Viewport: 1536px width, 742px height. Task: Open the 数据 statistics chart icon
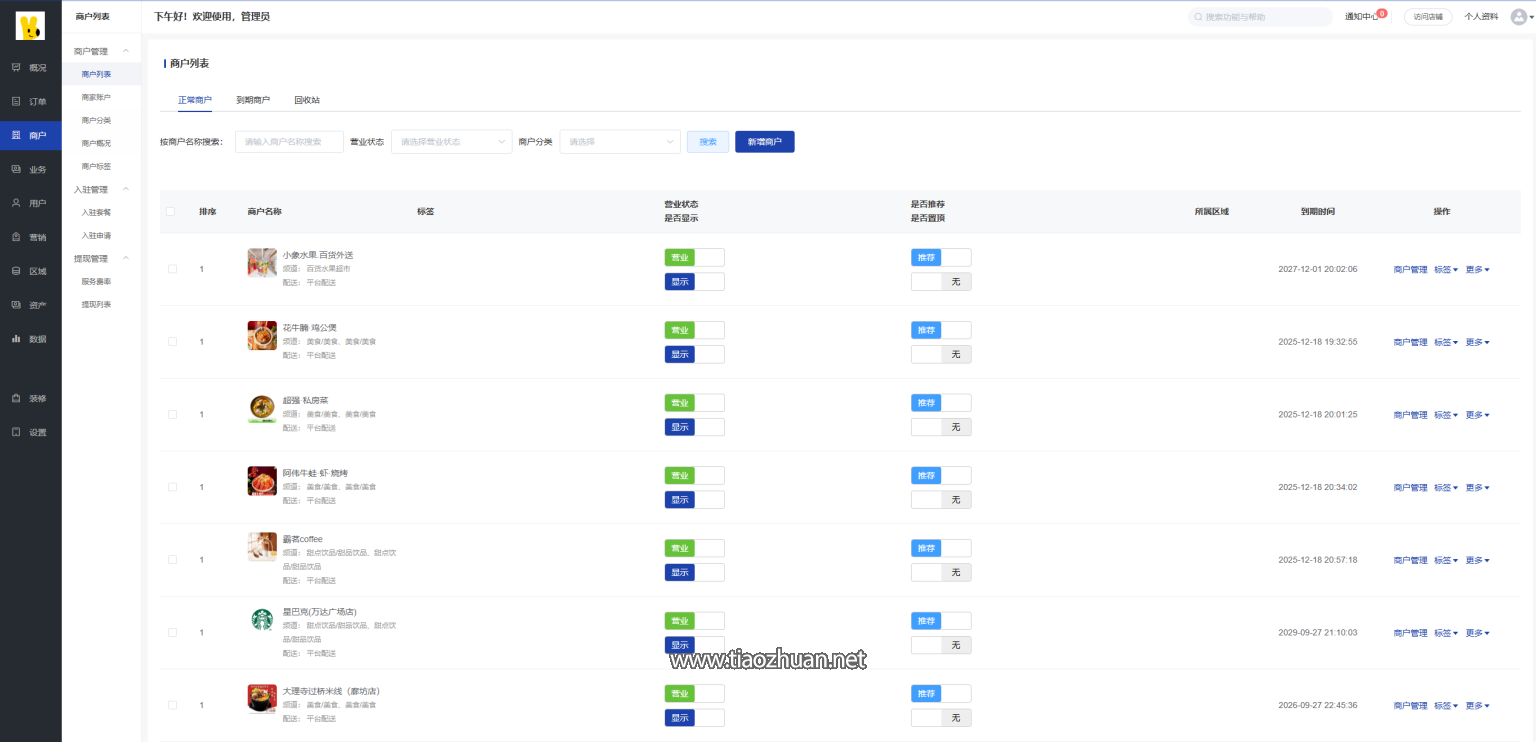pyautogui.click(x=16, y=339)
